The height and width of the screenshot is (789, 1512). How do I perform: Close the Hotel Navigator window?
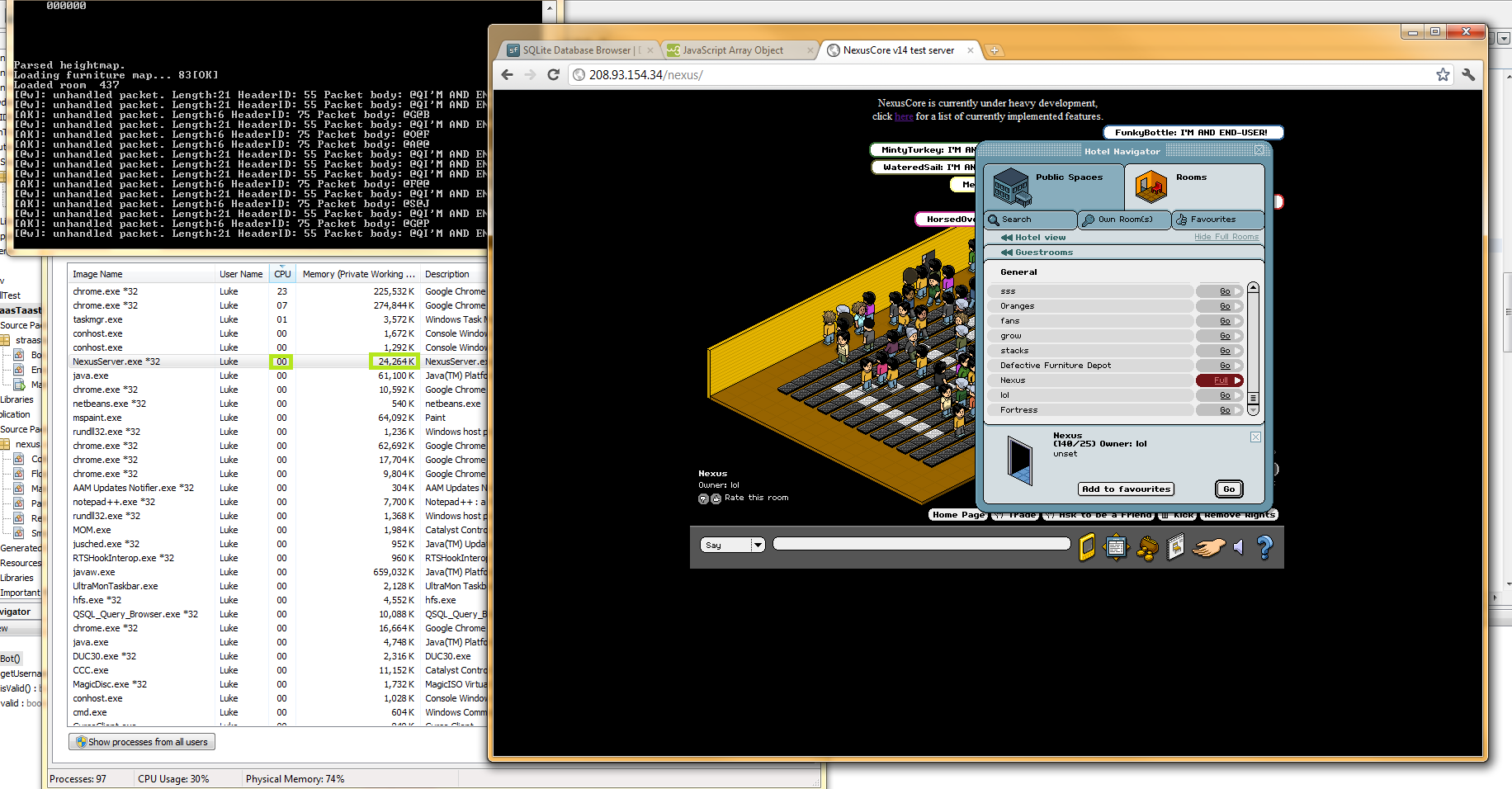1259,150
